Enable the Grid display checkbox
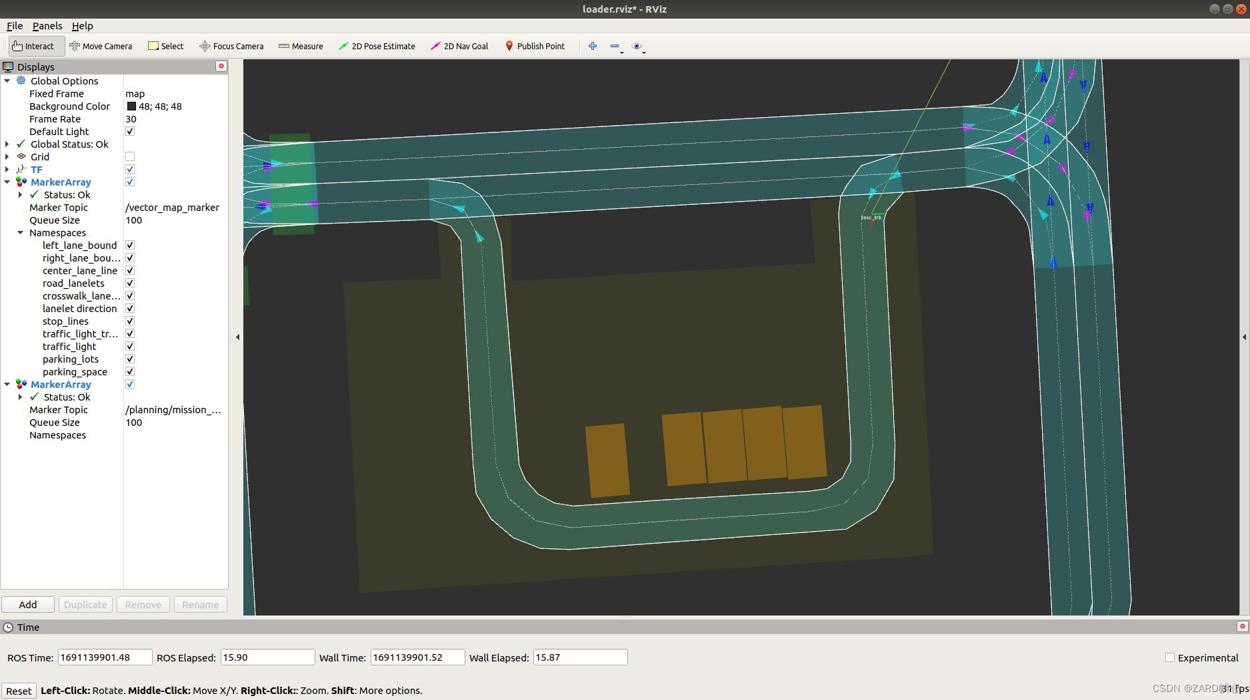The height and width of the screenshot is (700, 1250). pos(130,157)
